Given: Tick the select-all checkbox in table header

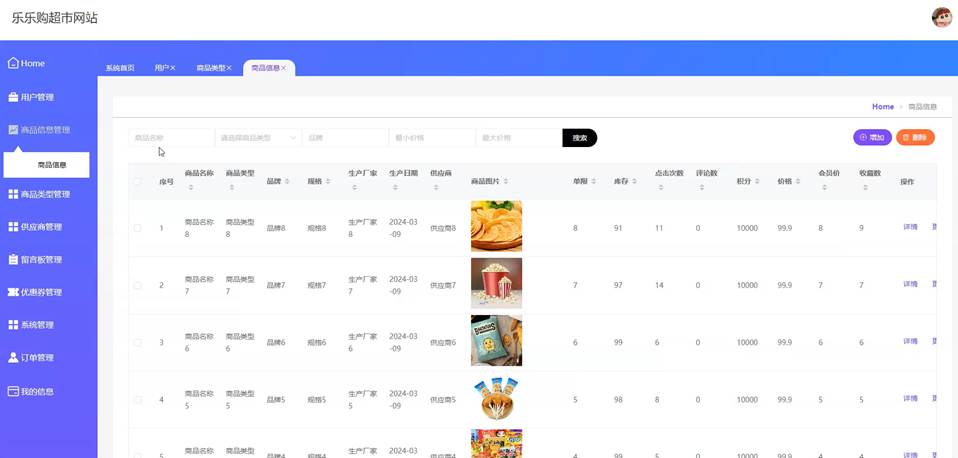Looking at the screenshot, I should tap(137, 181).
